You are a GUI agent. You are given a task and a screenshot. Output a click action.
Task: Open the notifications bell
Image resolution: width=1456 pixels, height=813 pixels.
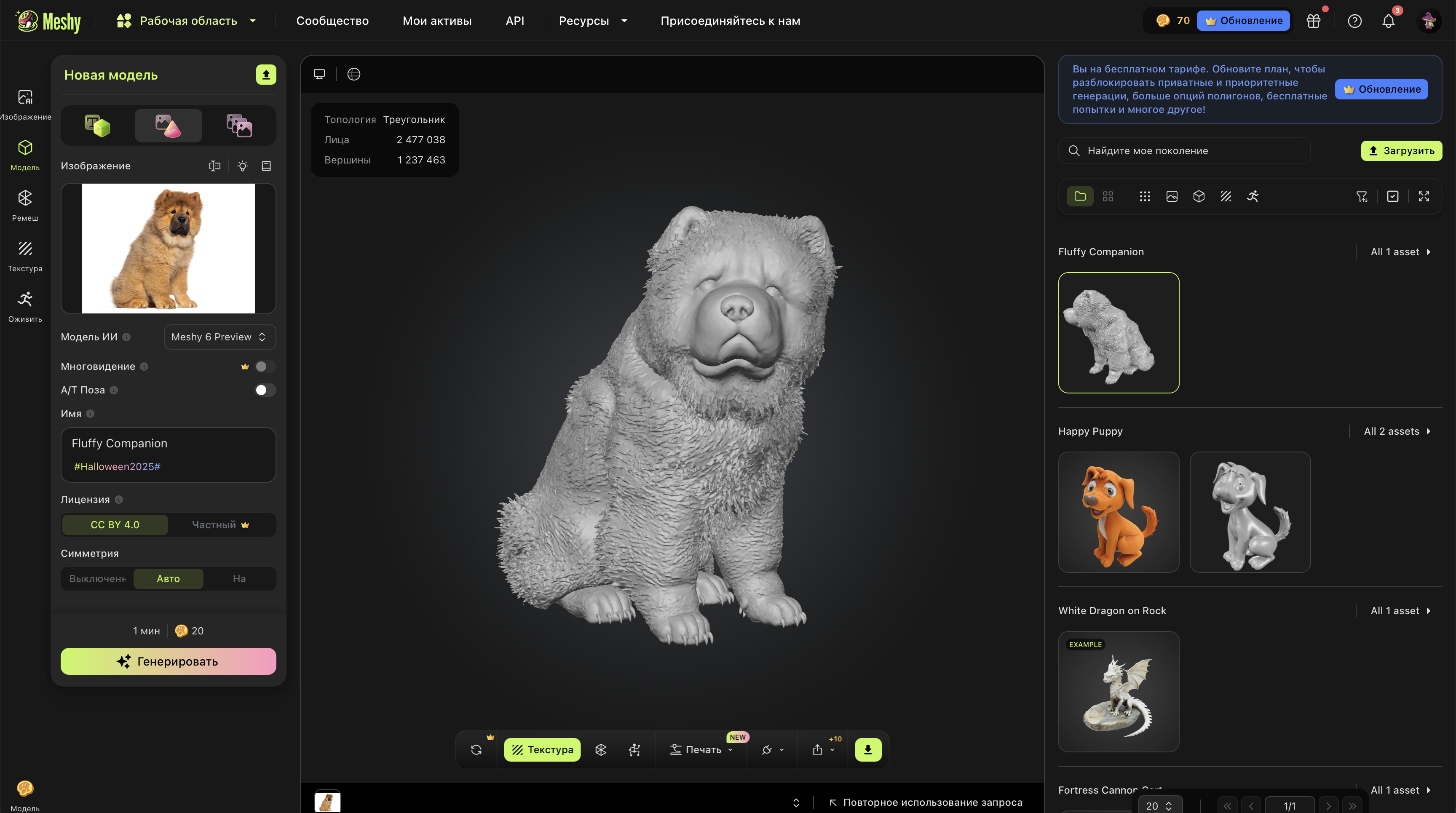coord(1388,21)
